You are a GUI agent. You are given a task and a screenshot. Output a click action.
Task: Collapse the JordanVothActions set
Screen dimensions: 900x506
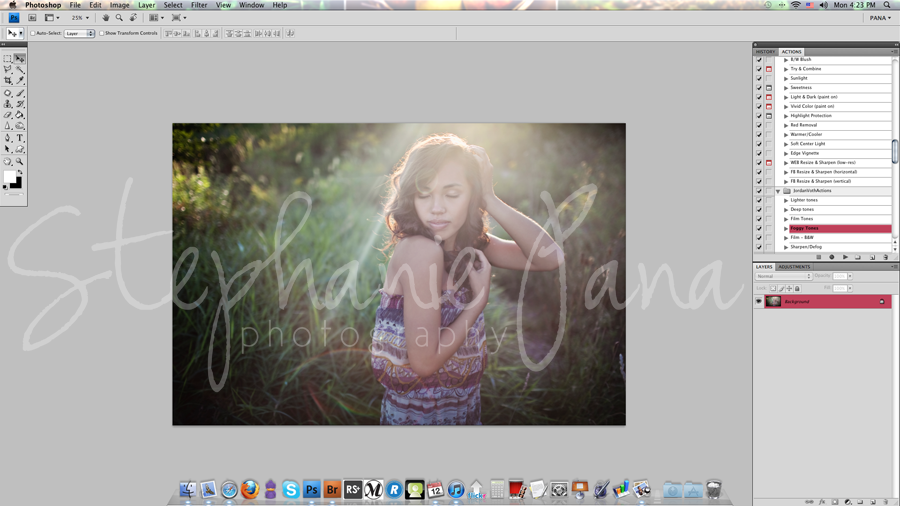coord(778,191)
